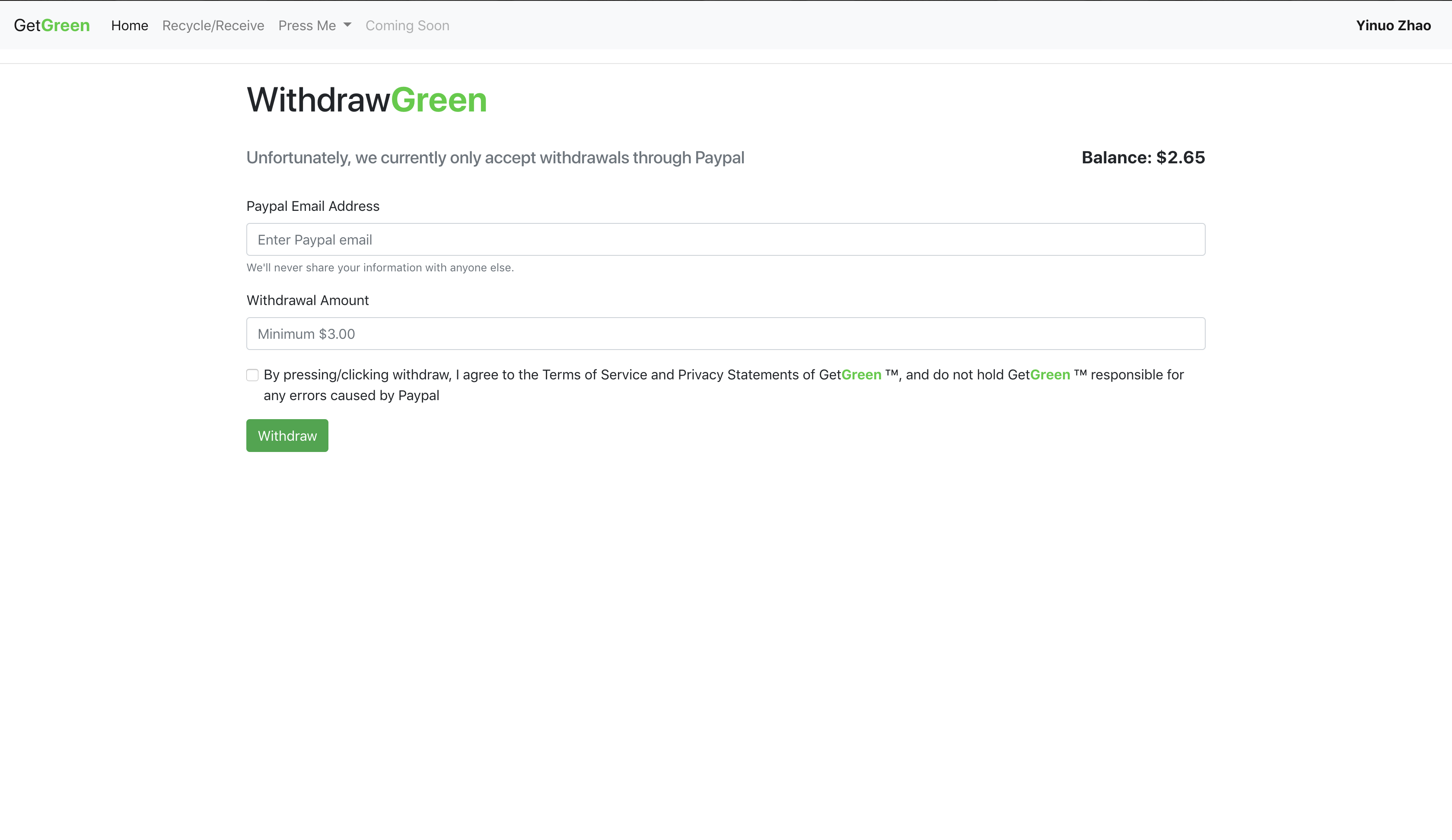Click the any errors caused by Paypal line

[x=351, y=396]
